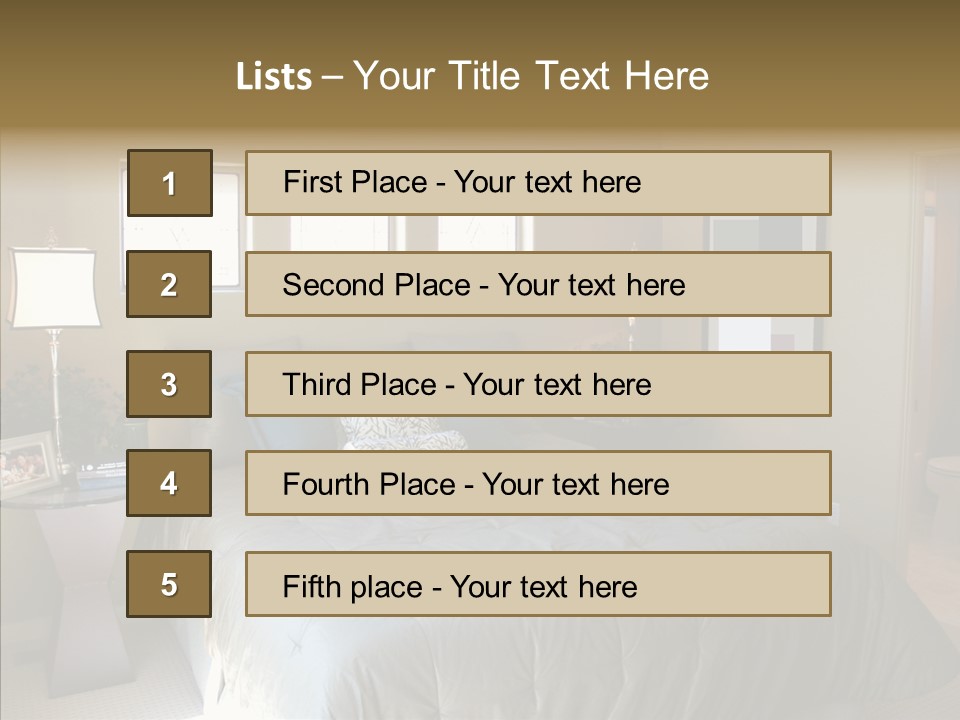
Task: Select the Your Title Text Here text
Action: pyautogui.click(x=531, y=77)
